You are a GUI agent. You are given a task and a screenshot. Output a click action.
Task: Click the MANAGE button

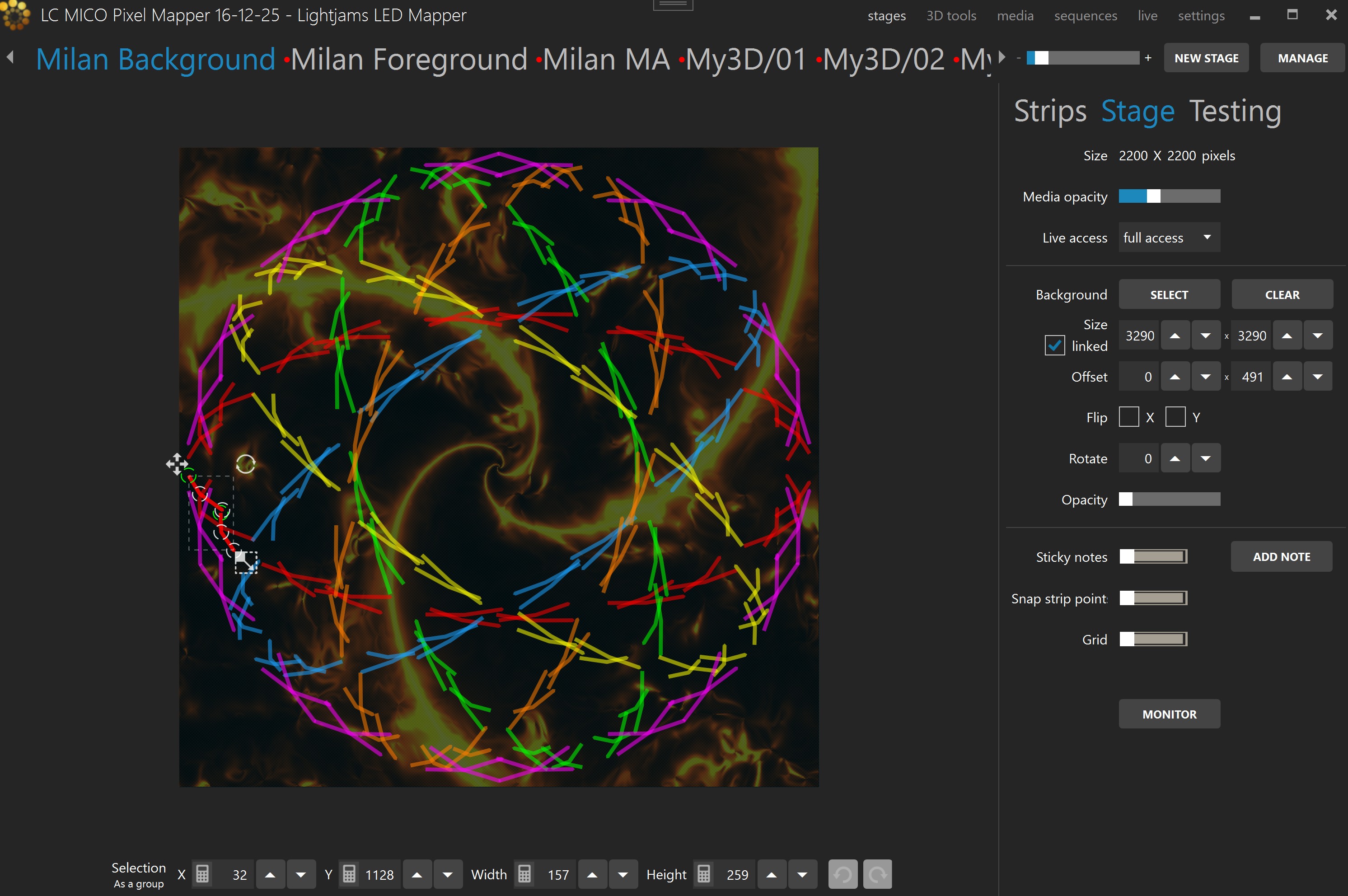point(1303,58)
